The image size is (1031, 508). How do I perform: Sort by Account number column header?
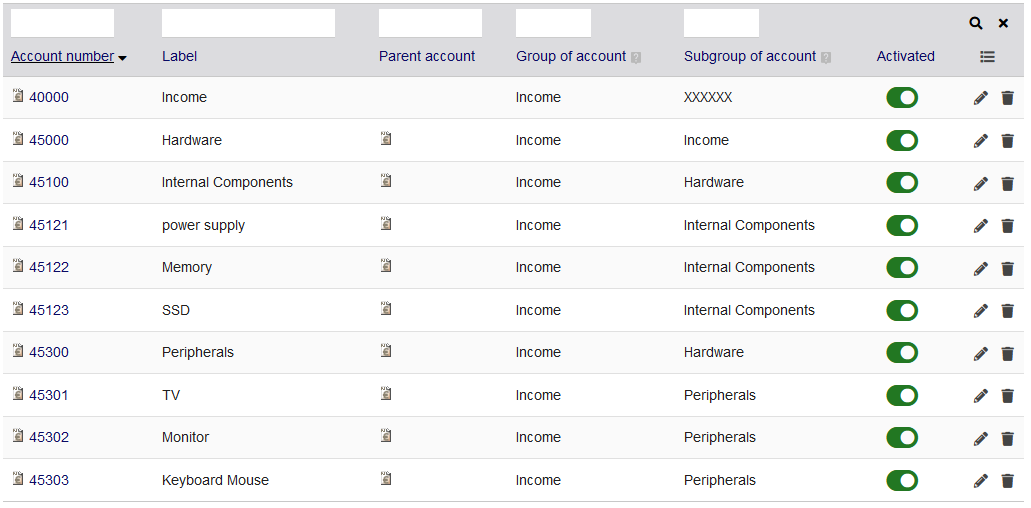[62, 57]
